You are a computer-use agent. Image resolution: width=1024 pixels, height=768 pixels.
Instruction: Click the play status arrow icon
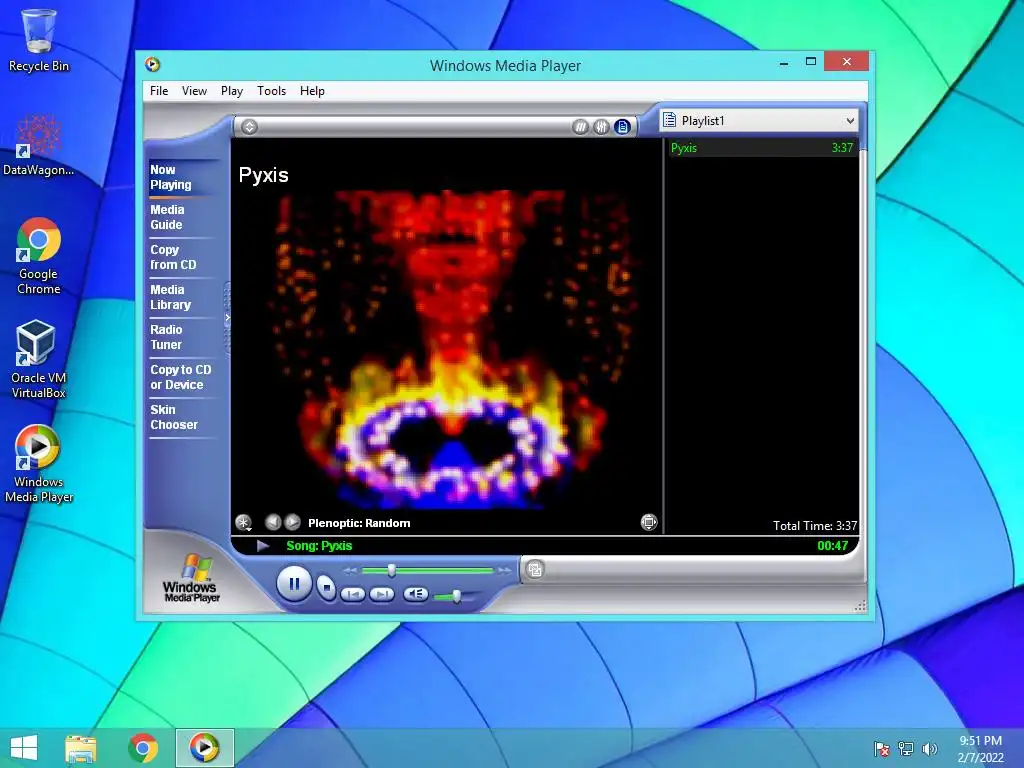coord(263,546)
